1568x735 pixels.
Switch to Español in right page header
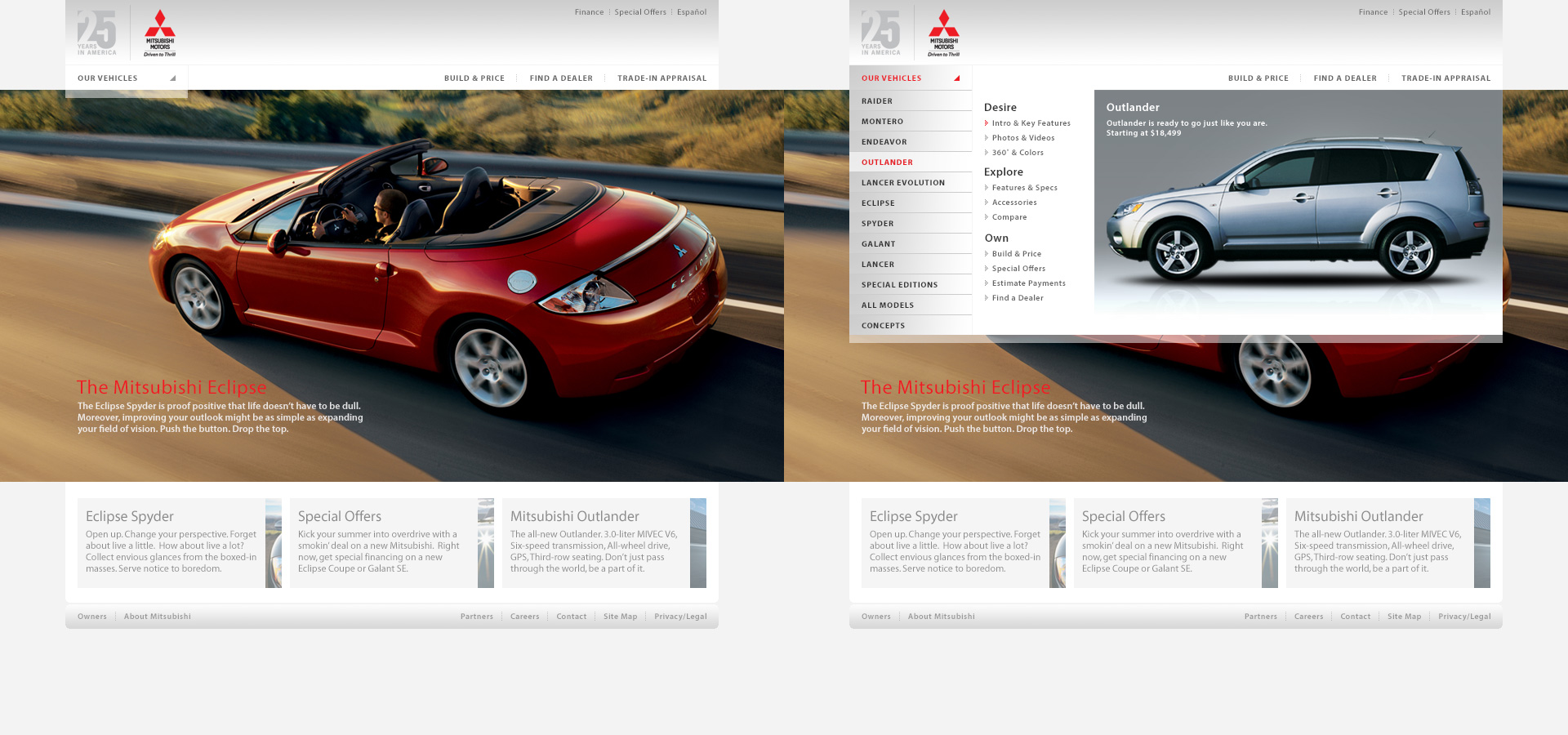pyautogui.click(x=1476, y=12)
